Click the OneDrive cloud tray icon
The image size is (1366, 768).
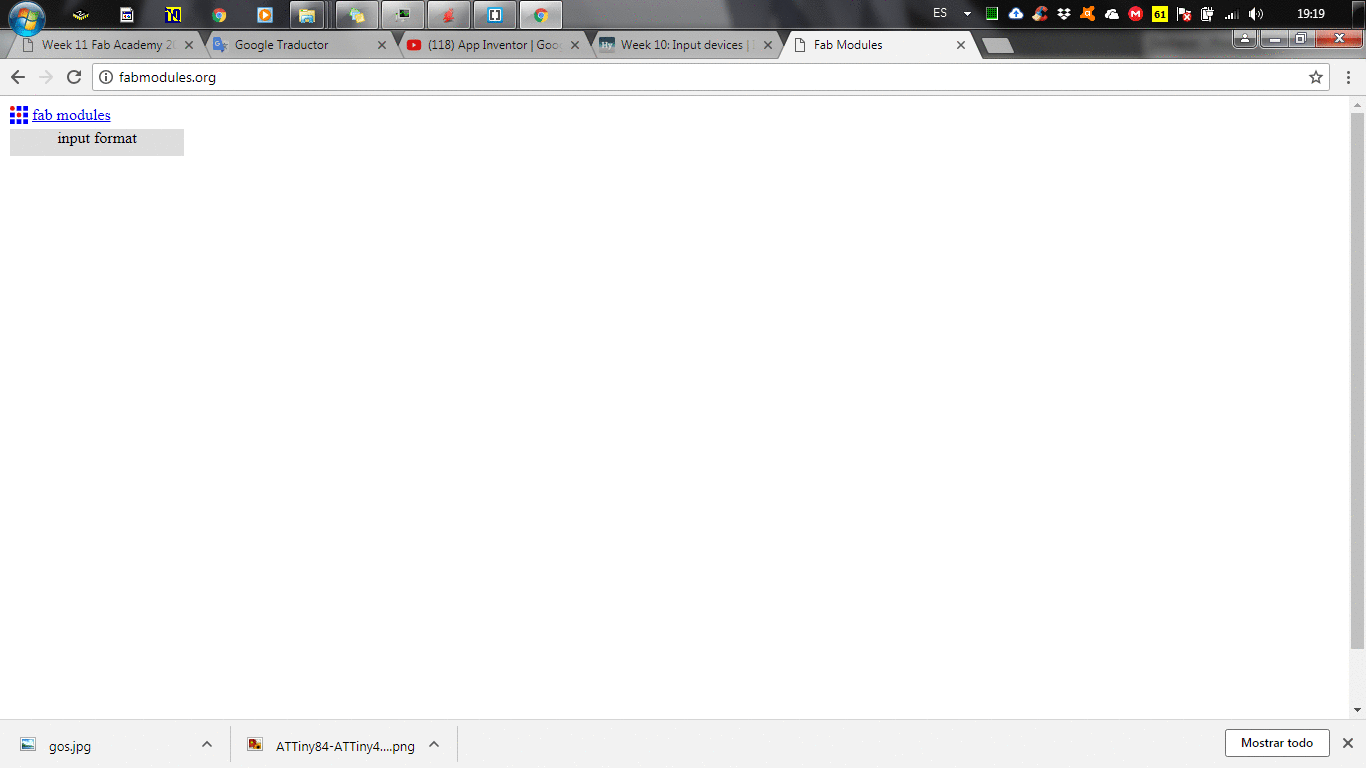[1112, 14]
